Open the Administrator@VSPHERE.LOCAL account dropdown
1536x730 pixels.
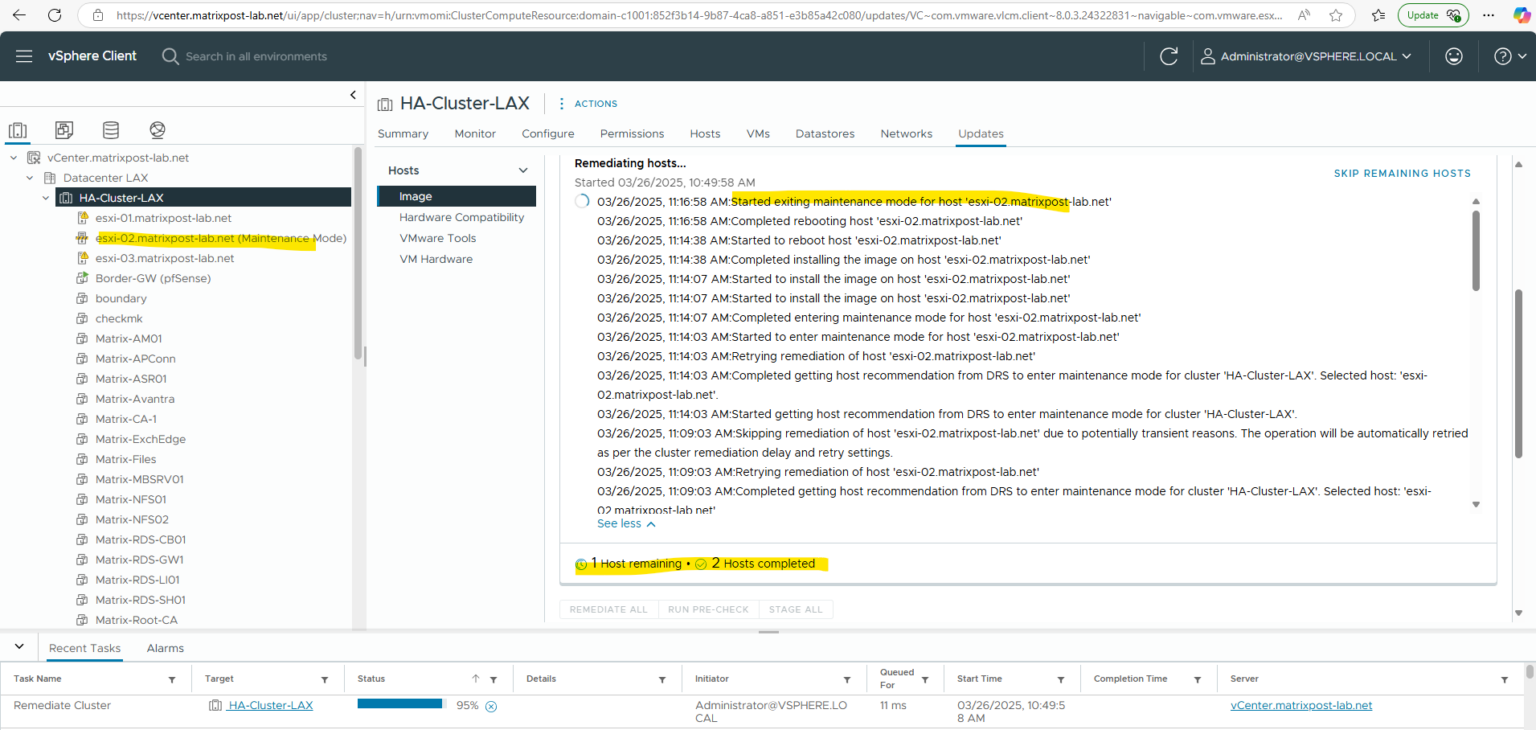[x=1307, y=56]
